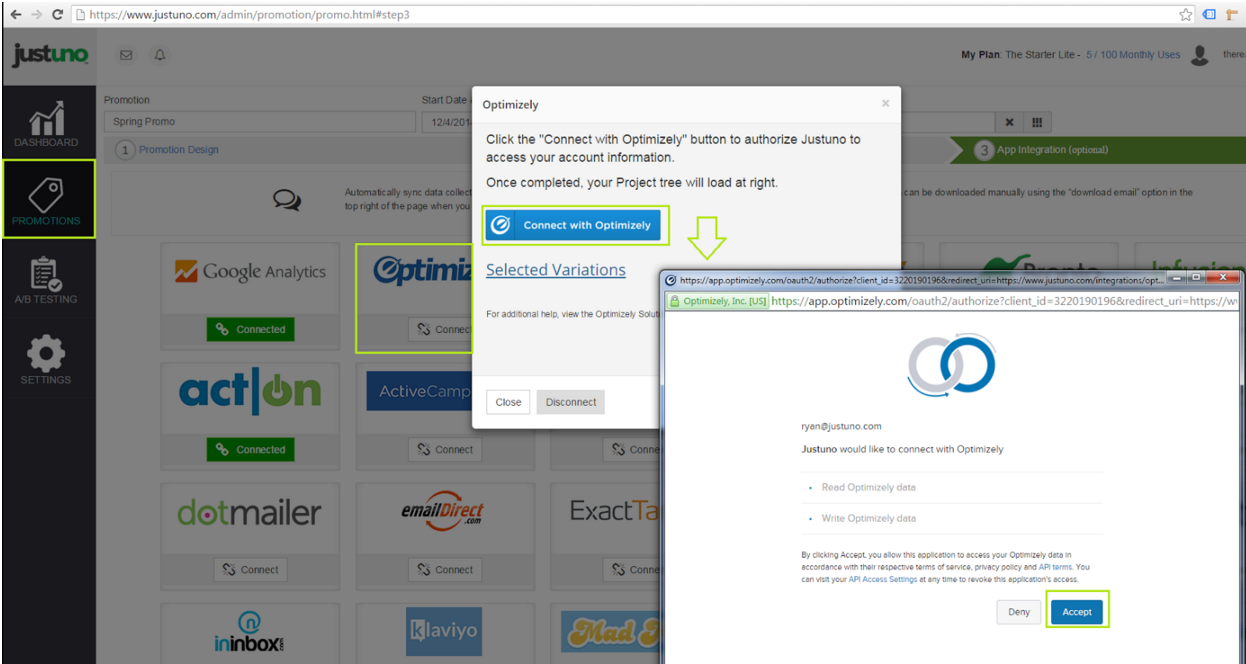Click inside the Spring Promo name field

pyautogui.click(x=260, y=120)
